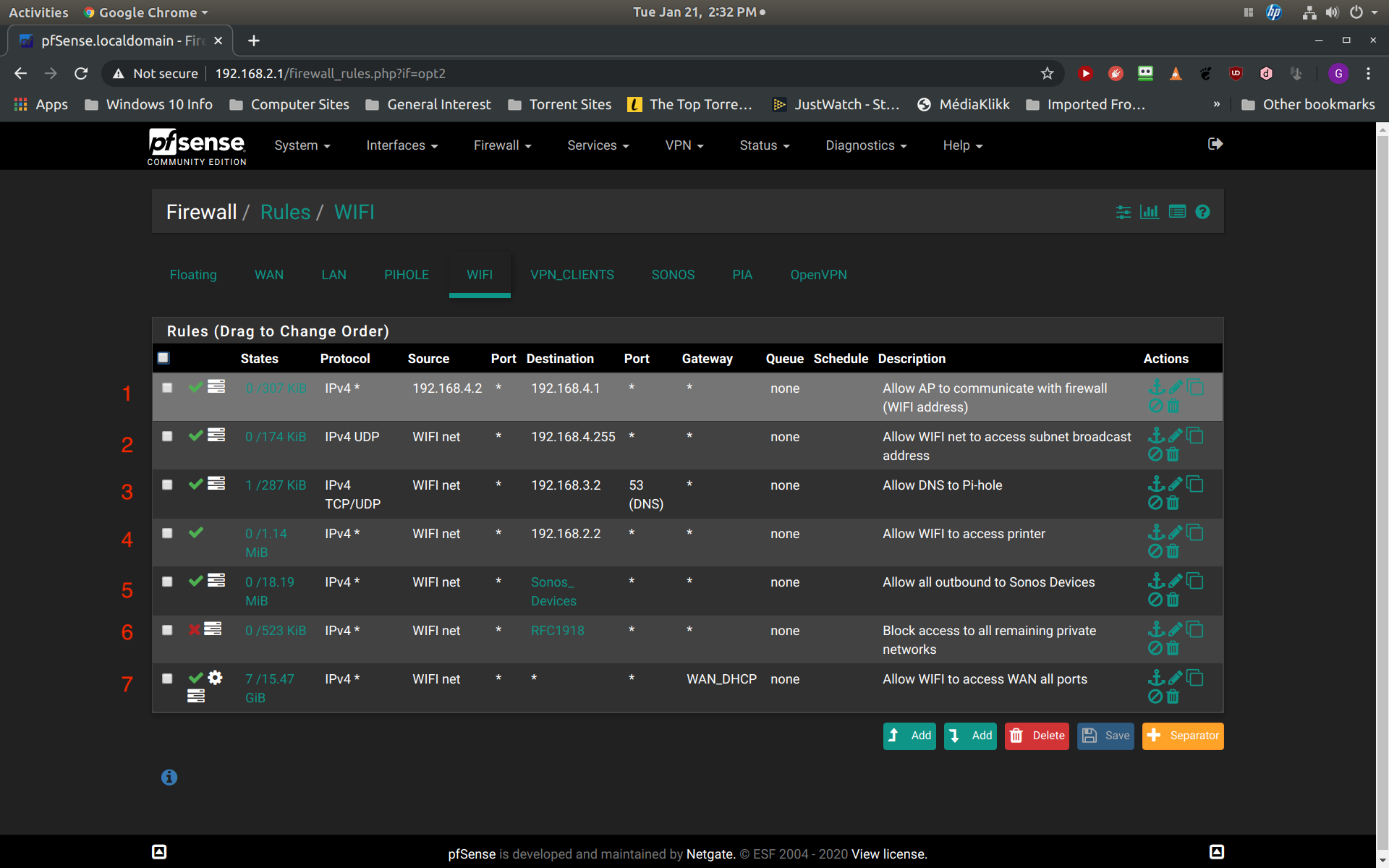Check the box for RFC1918 block rule
The width and height of the screenshot is (1389, 868).
[x=167, y=630]
